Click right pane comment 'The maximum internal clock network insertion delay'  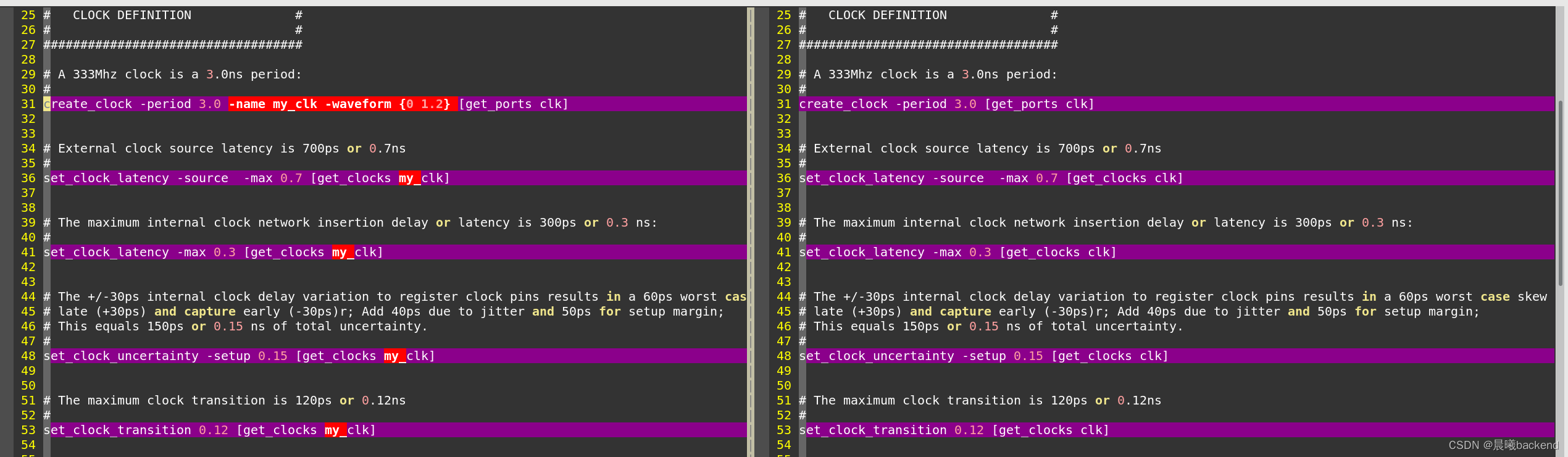click(x=999, y=222)
